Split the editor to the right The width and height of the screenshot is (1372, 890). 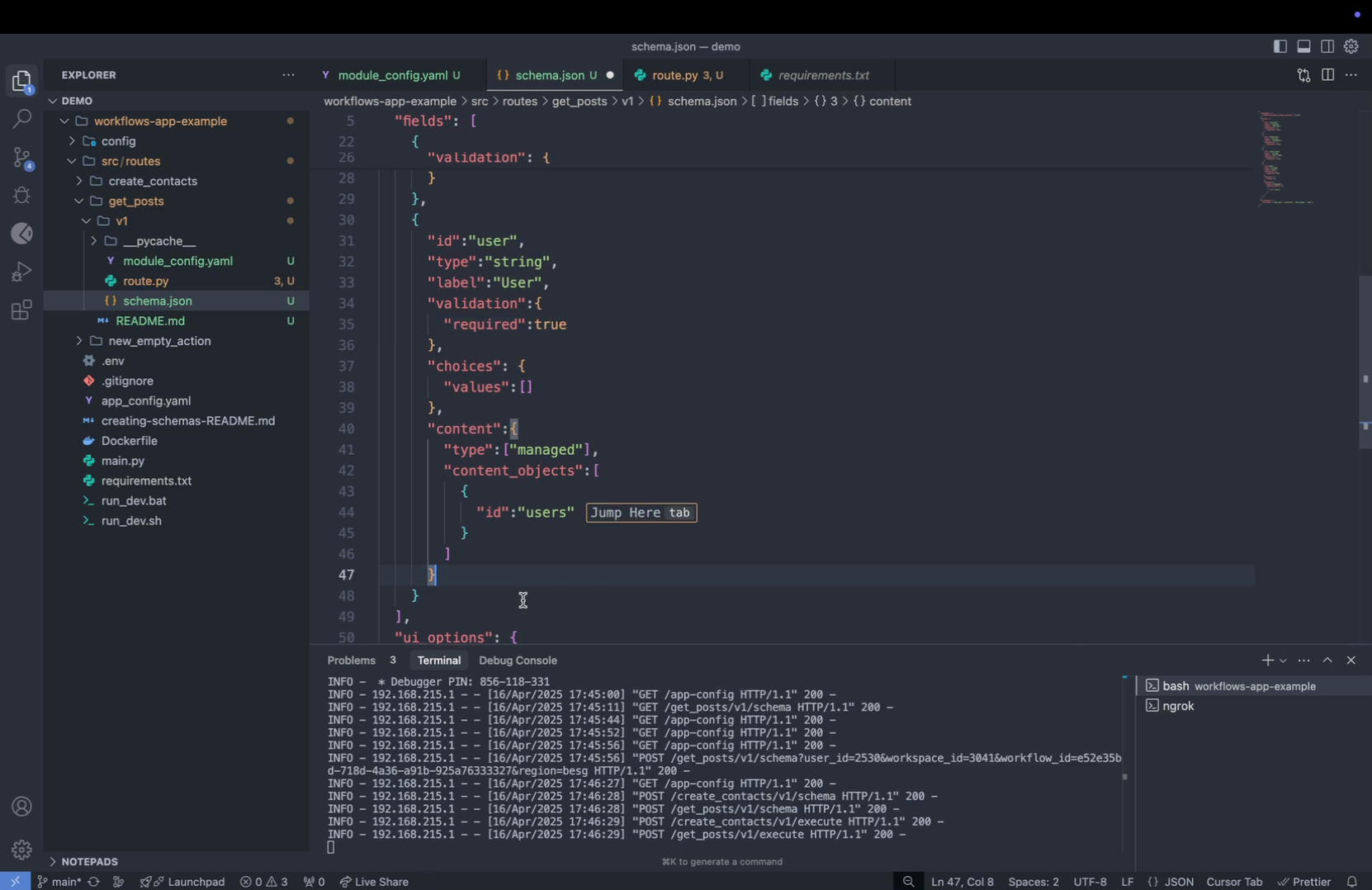point(1327,75)
